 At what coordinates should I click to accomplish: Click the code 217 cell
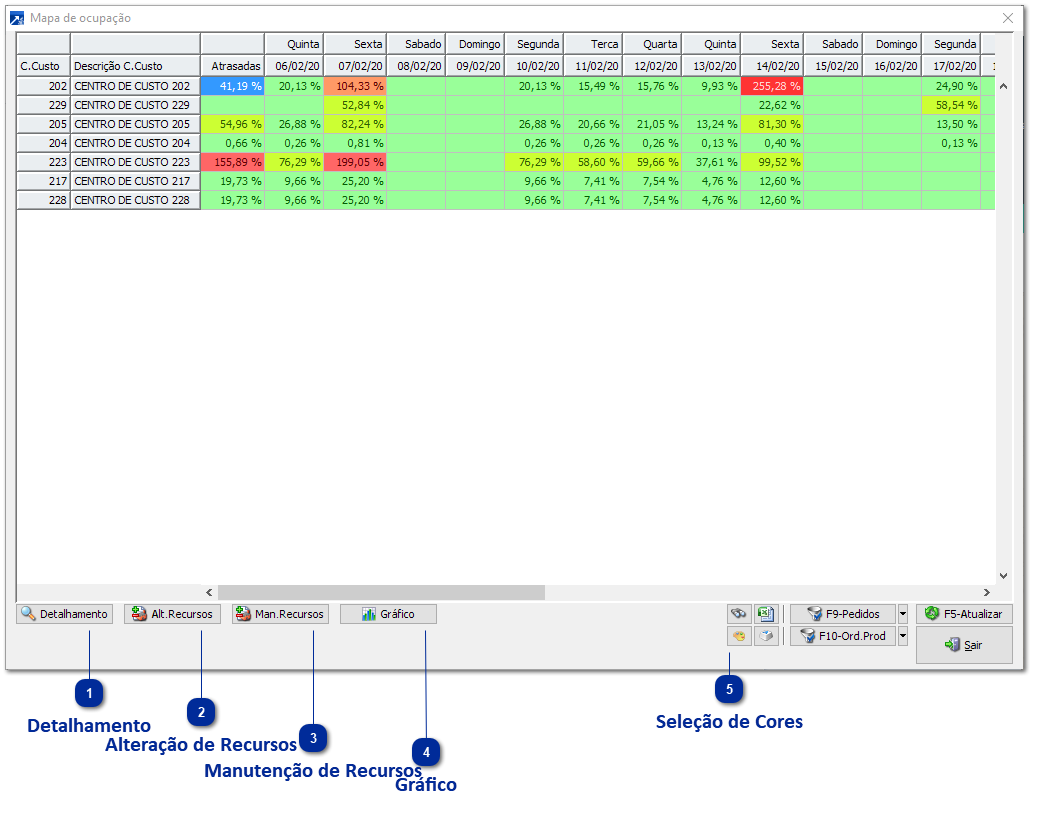[44, 181]
